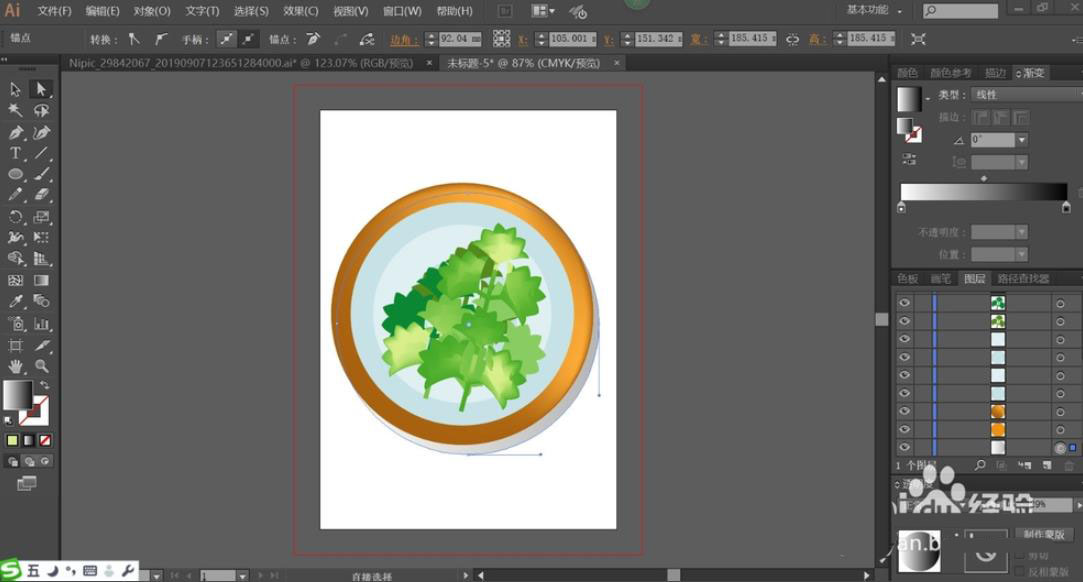Swap fill and stroke colors in the toolbox
The width and height of the screenshot is (1083, 582).
pos(45,385)
